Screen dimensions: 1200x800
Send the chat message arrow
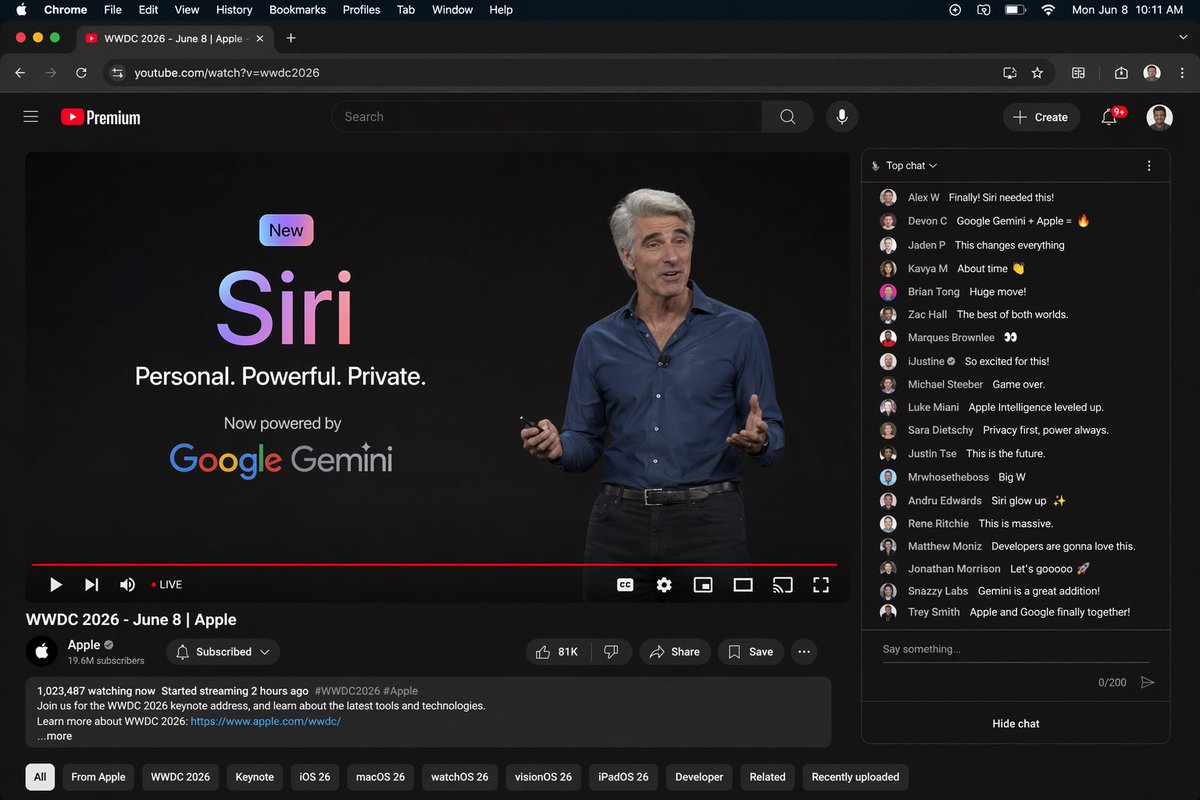1147,682
